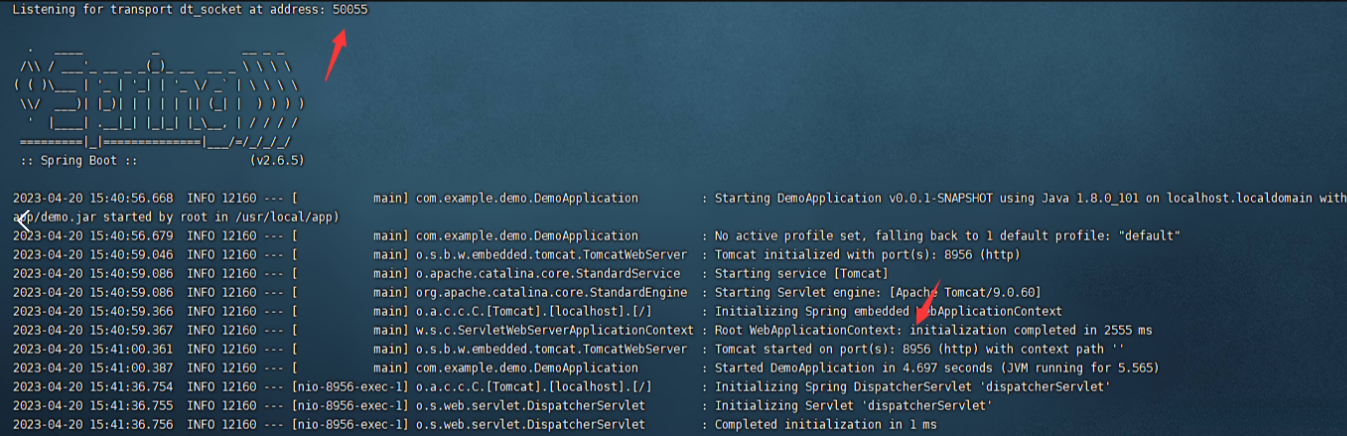Viewport: 1347px width, 436px height.
Task: Click 'initialization completed in 2555 ms' text
Action: [1032, 330]
